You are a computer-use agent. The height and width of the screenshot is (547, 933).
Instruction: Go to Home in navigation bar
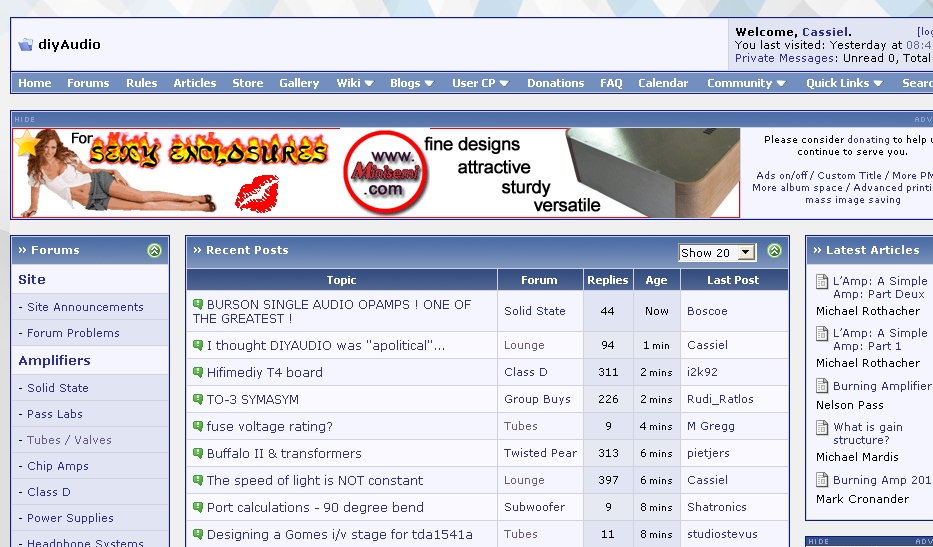coord(35,83)
